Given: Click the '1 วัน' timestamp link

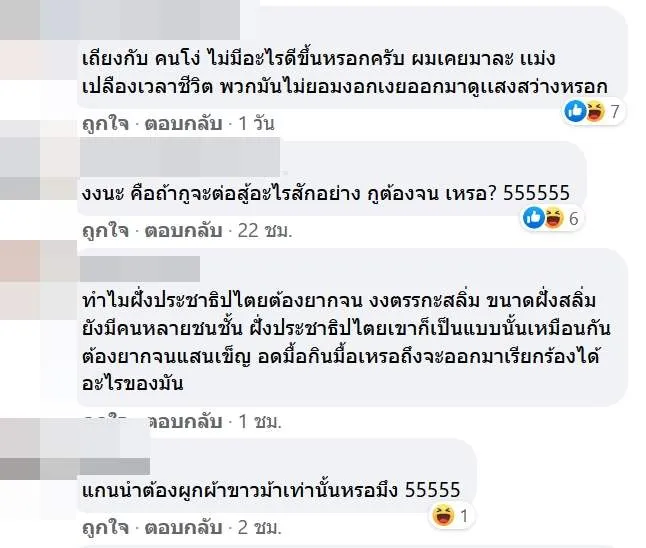Looking at the screenshot, I should coord(256,124).
